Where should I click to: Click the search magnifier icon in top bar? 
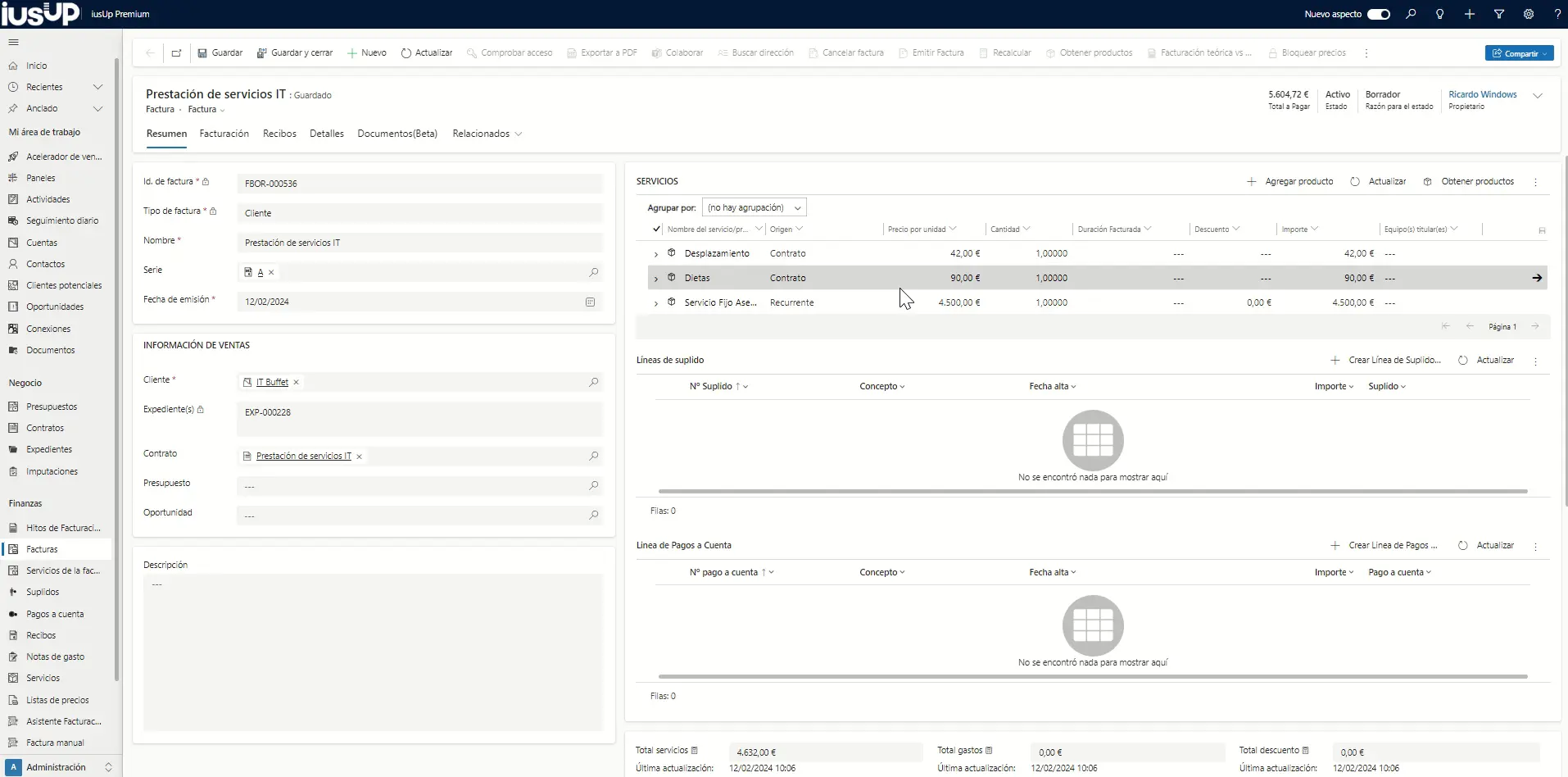tap(1411, 14)
